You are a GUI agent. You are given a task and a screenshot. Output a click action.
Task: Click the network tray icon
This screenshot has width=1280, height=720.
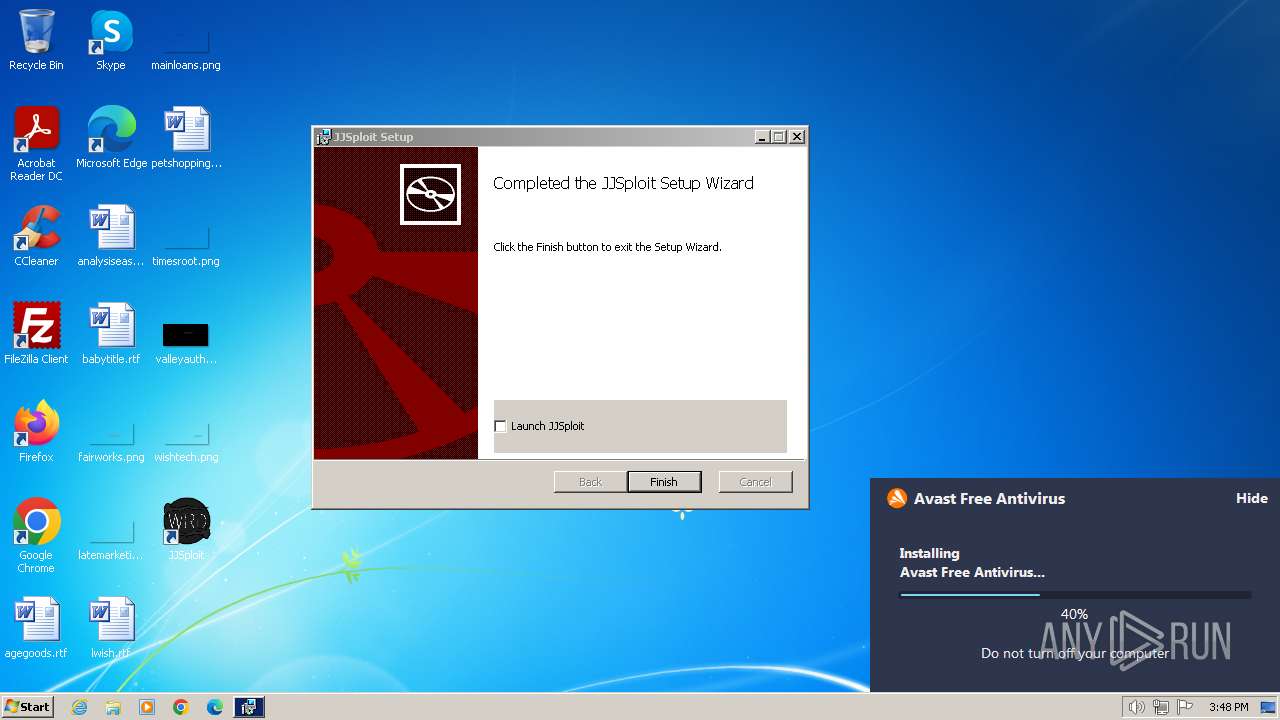[1161, 707]
